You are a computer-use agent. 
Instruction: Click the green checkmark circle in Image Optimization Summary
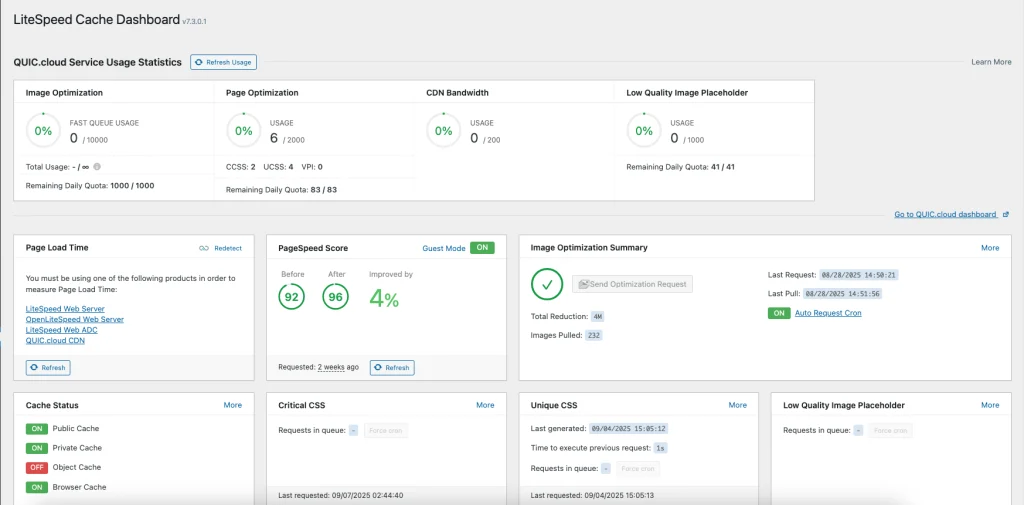click(x=547, y=284)
